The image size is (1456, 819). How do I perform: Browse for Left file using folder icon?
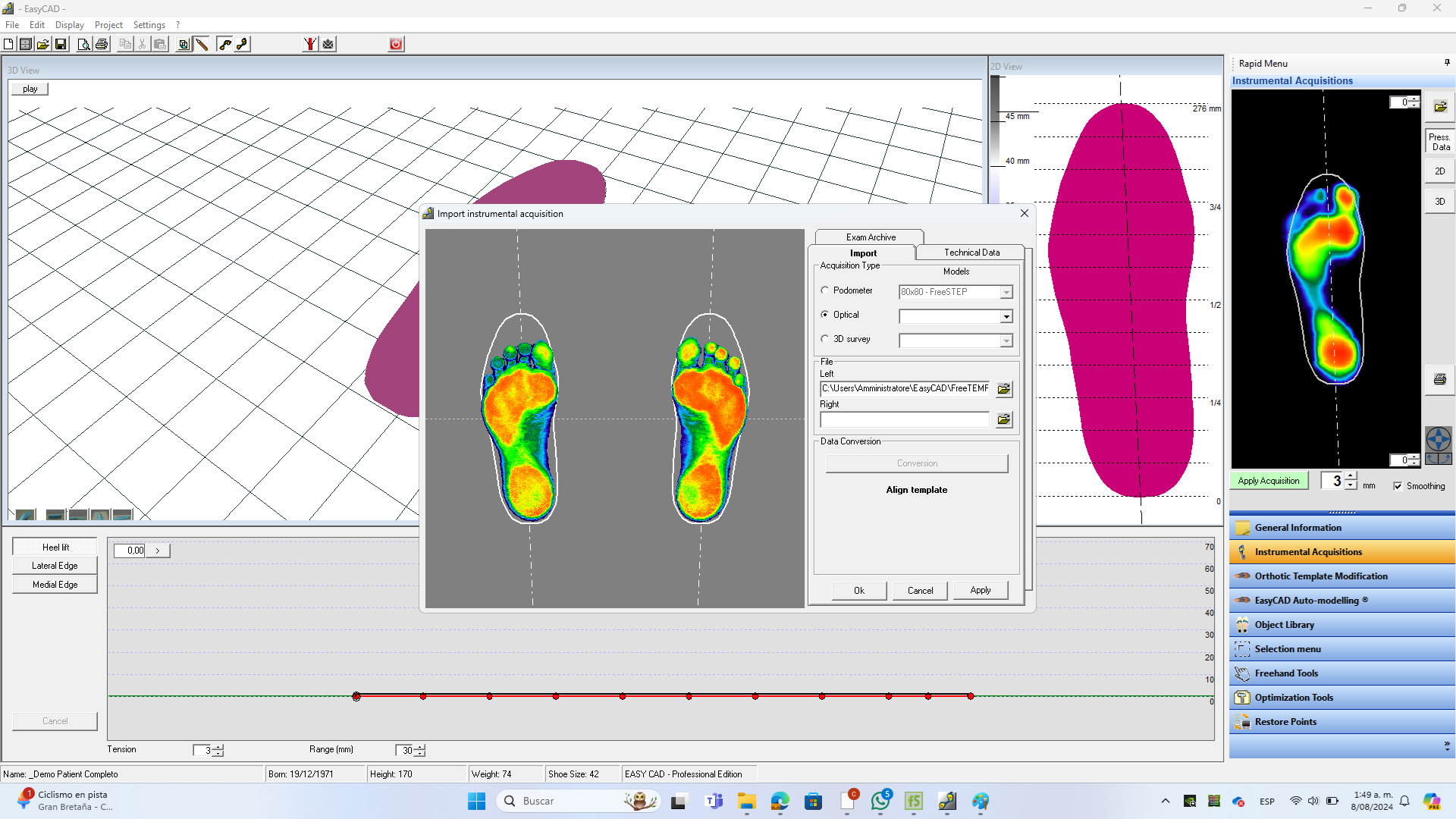1004,389
